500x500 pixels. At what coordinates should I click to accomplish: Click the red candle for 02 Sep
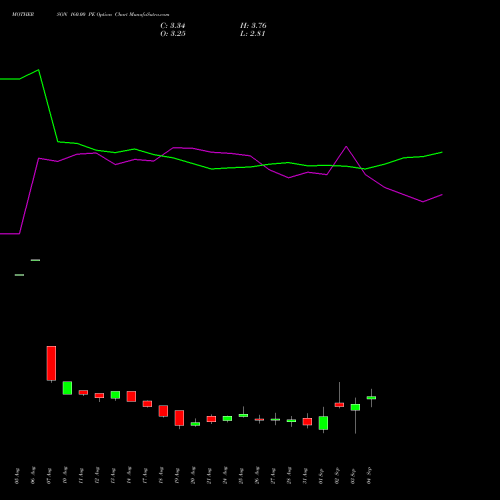click(339, 405)
